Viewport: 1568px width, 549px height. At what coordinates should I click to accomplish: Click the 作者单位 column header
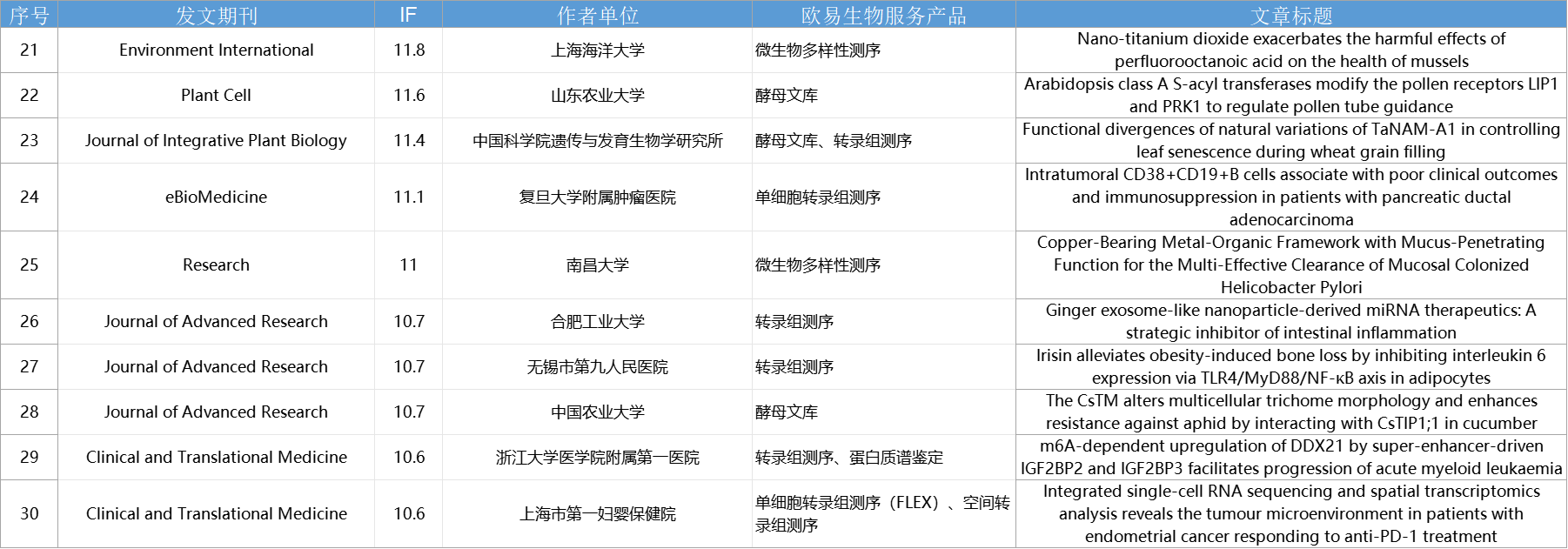click(597, 15)
